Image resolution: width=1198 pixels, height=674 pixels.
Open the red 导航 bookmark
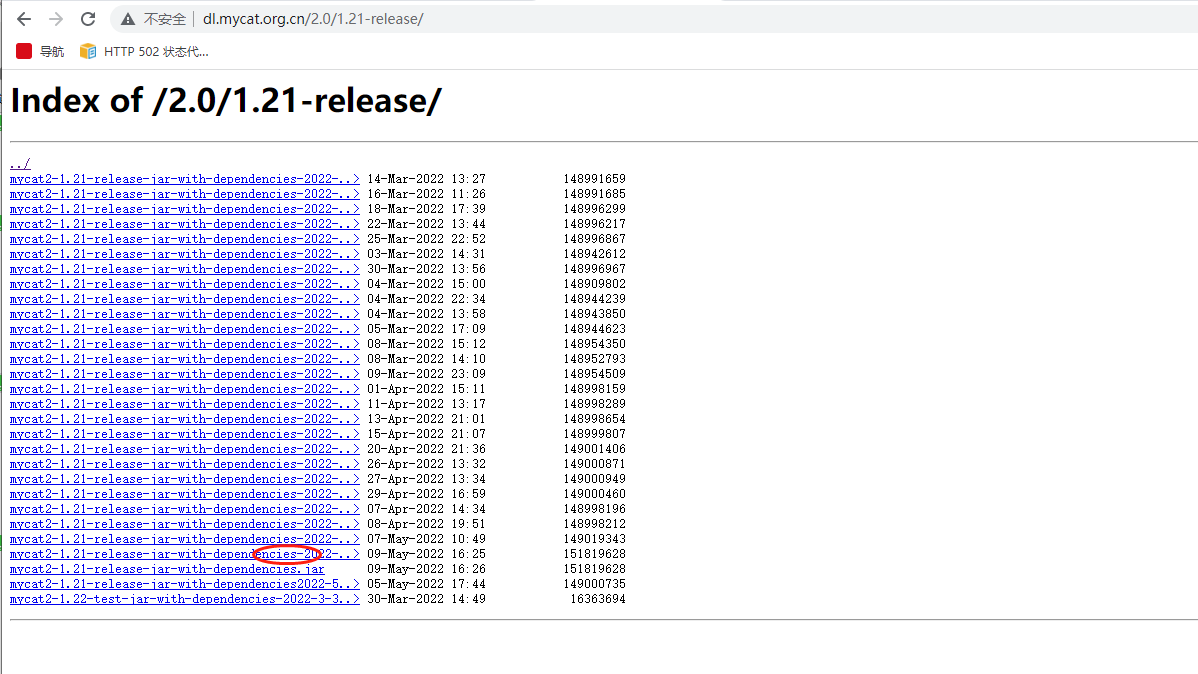click(x=40, y=51)
